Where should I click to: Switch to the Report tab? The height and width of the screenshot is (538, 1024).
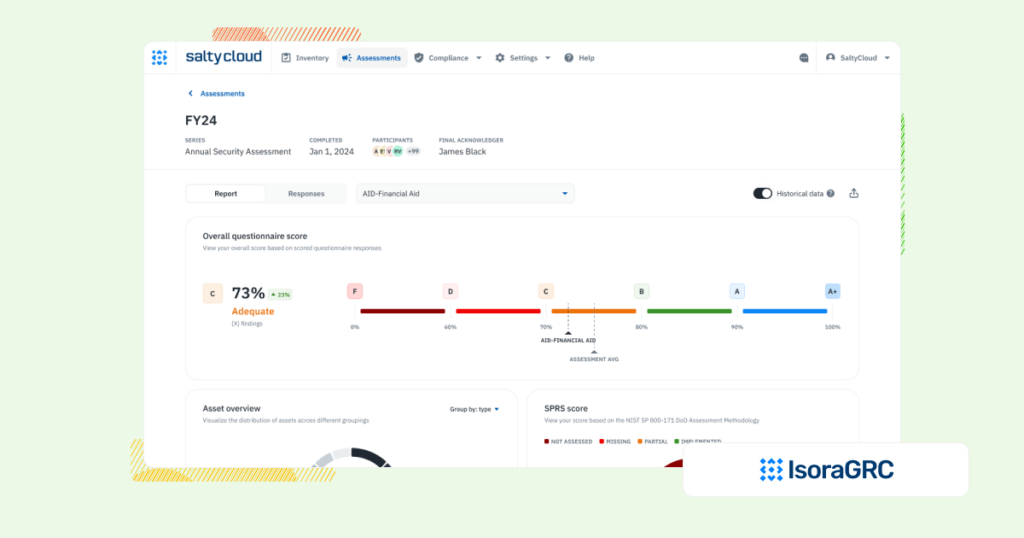[226, 194]
